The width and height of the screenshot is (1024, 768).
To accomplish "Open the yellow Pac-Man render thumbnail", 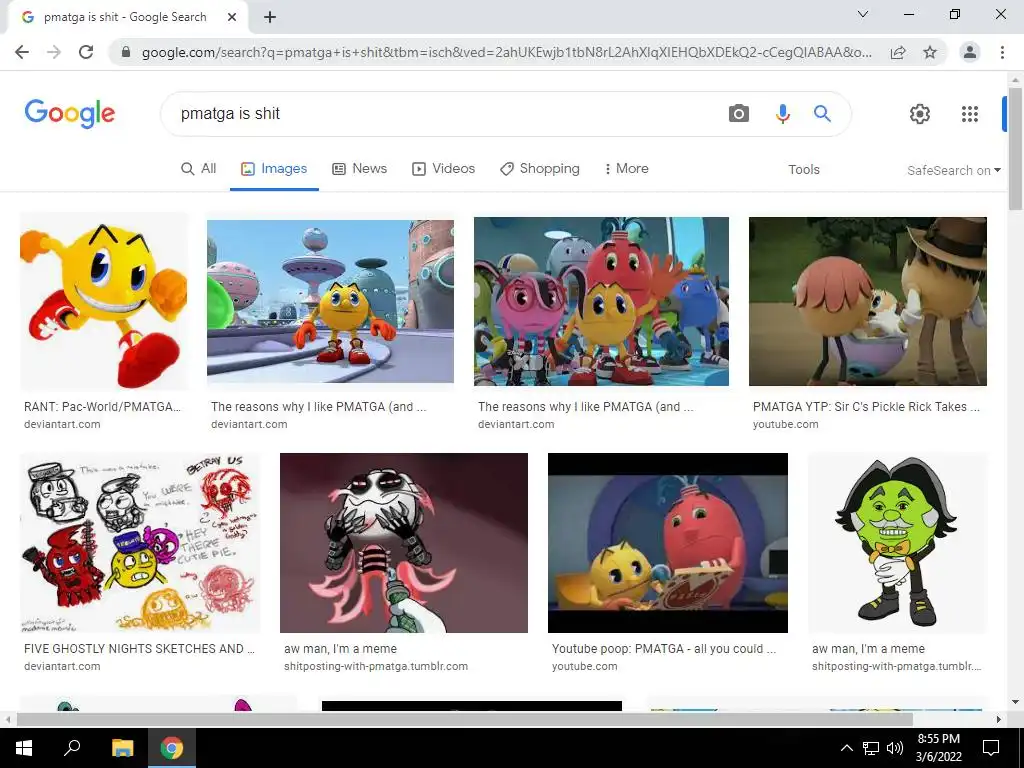I will click(104, 302).
